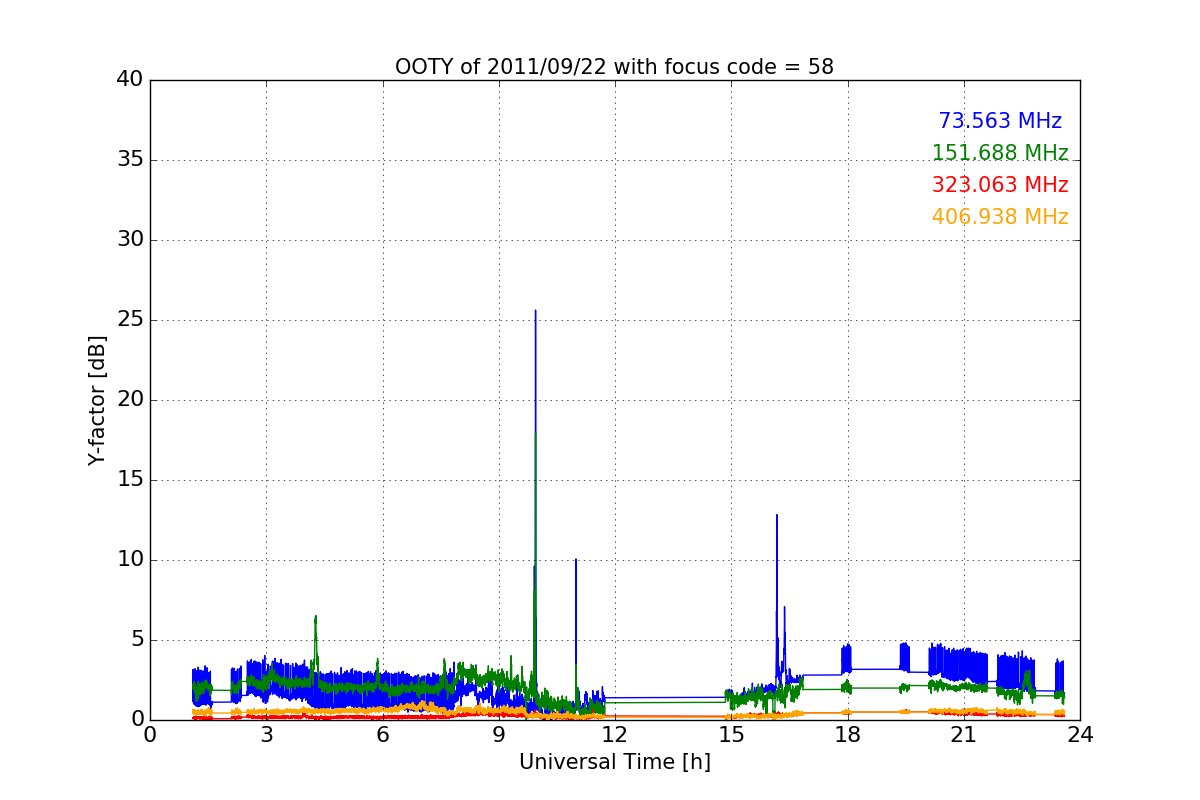The height and width of the screenshot is (800, 1200).
Task: Click the x-axis tick label 15
Action: tap(731, 735)
